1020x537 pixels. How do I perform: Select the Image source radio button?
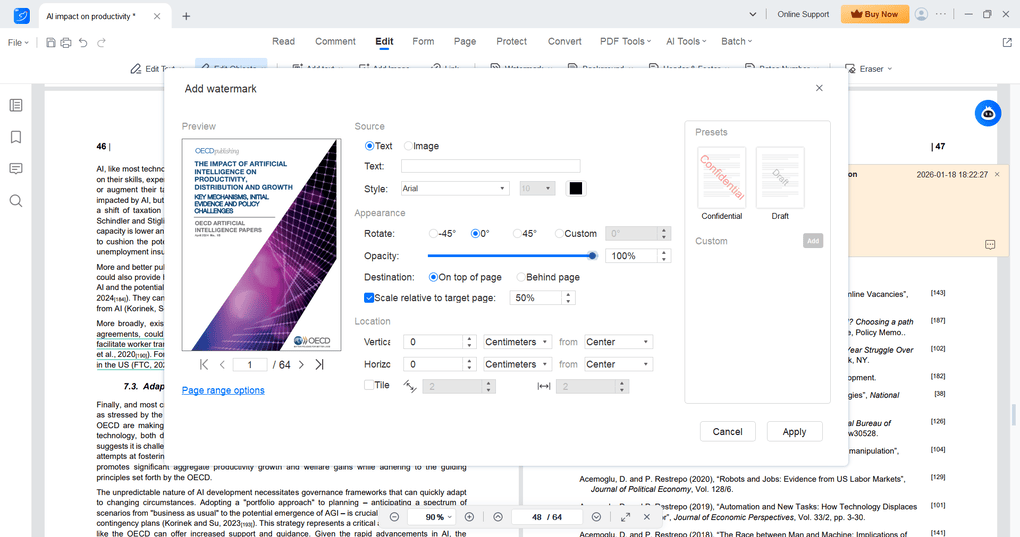coord(409,146)
